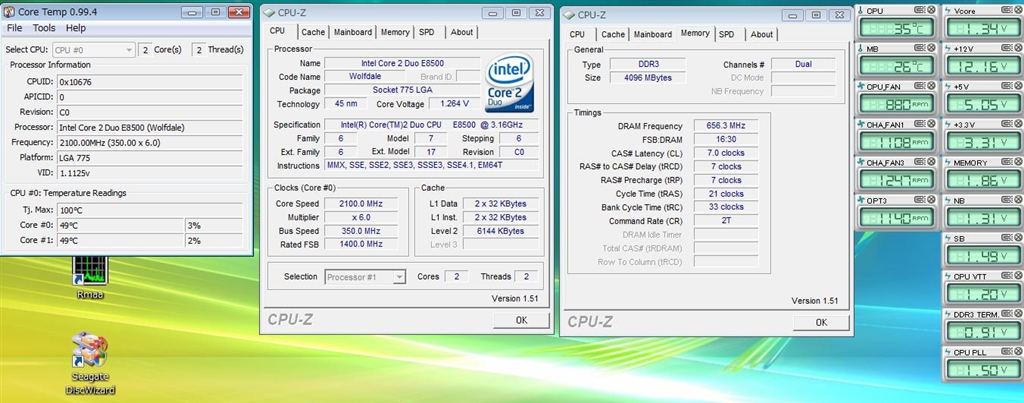Close the MB temperature widget
The height and width of the screenshot is (403, 1024).
[931, 48]
